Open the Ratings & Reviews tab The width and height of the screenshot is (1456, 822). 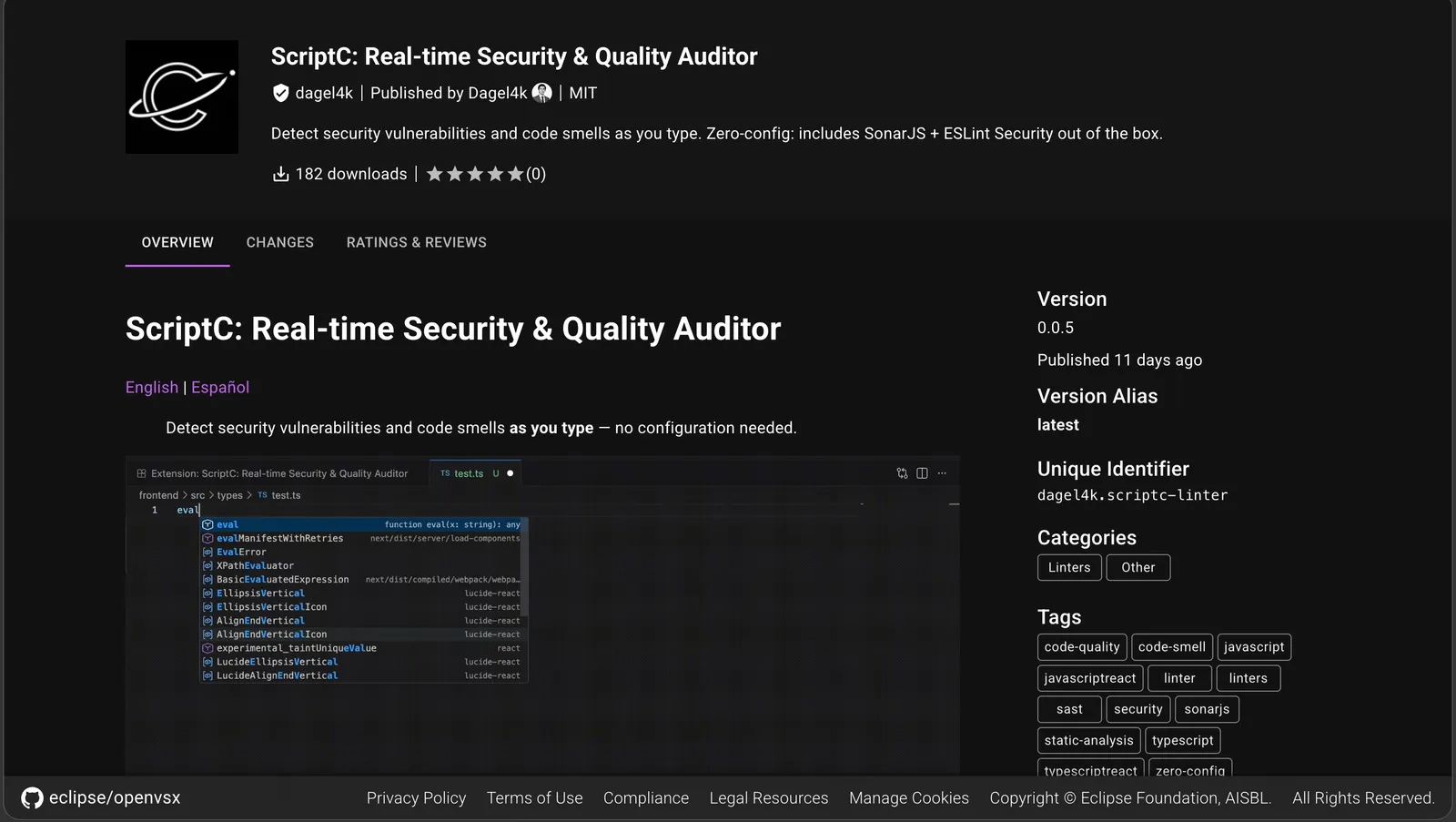(x=417, y=242)
